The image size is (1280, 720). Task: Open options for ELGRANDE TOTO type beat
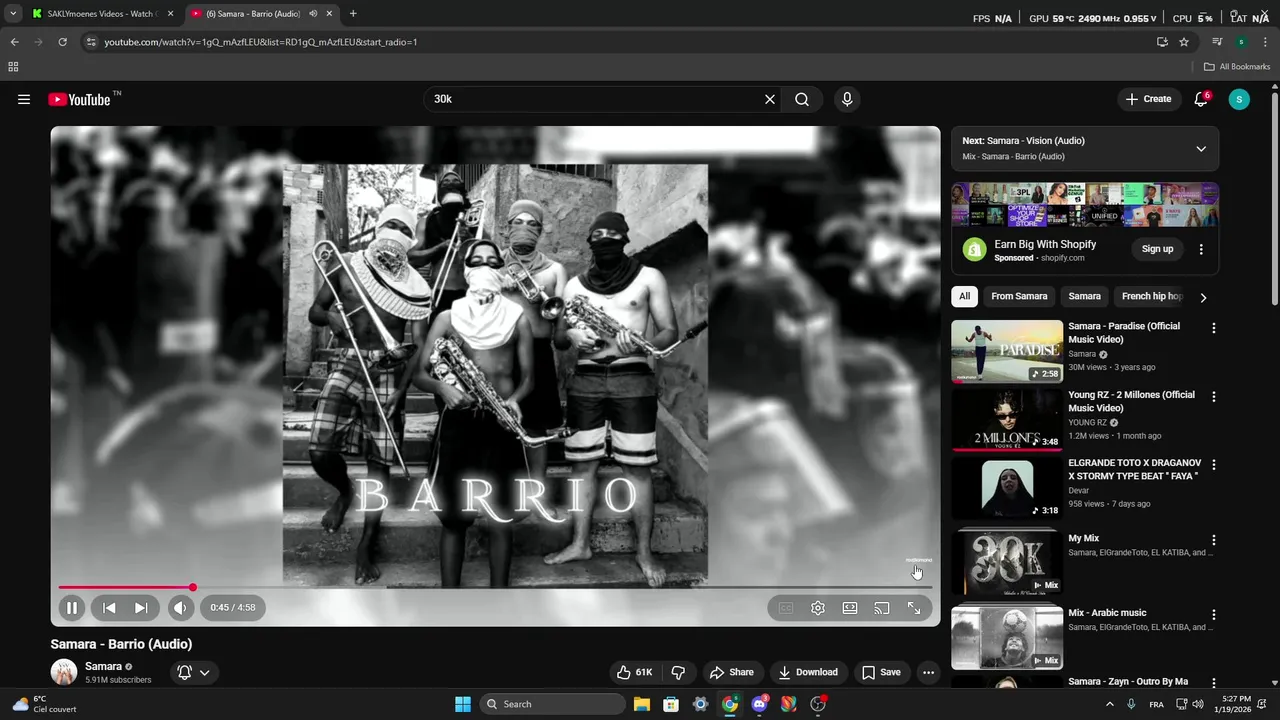1214,465
